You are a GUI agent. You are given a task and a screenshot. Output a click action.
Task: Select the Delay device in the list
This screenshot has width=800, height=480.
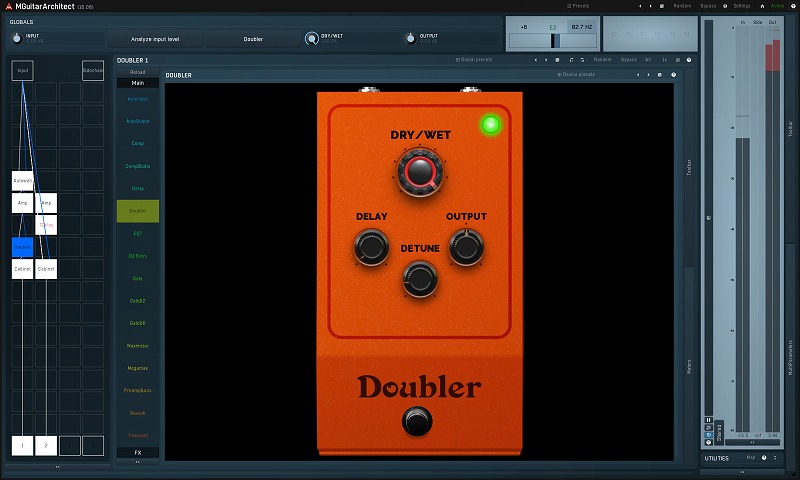[x=137, y=188]
